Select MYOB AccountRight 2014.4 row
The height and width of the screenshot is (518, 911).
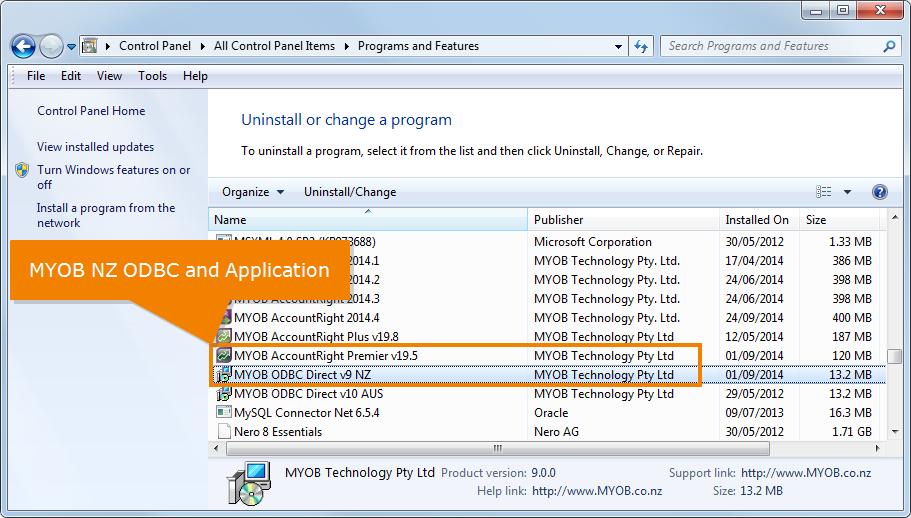coord(547,318)
